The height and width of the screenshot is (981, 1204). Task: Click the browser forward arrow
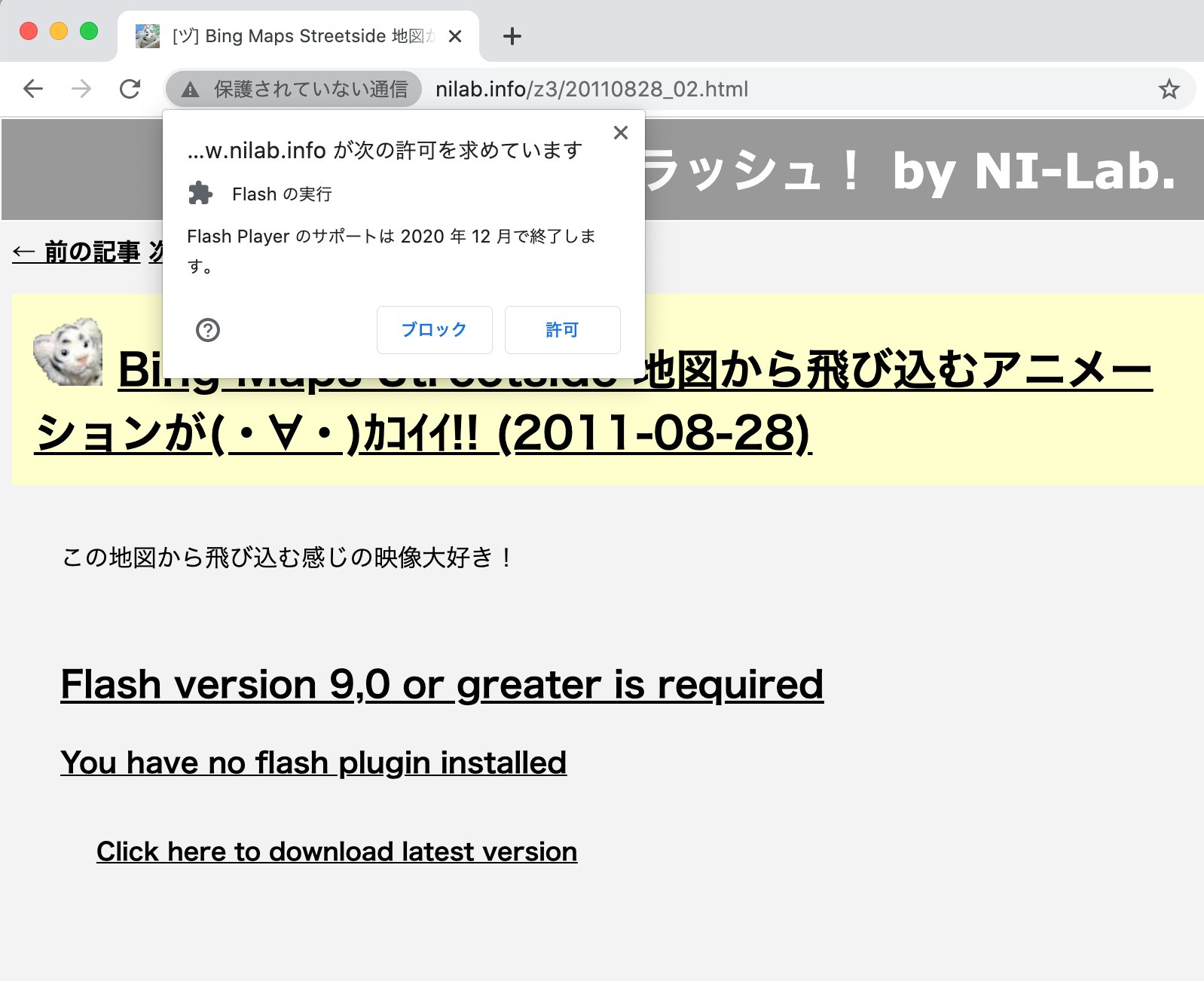pyautogui.click(x=81, y=89)
